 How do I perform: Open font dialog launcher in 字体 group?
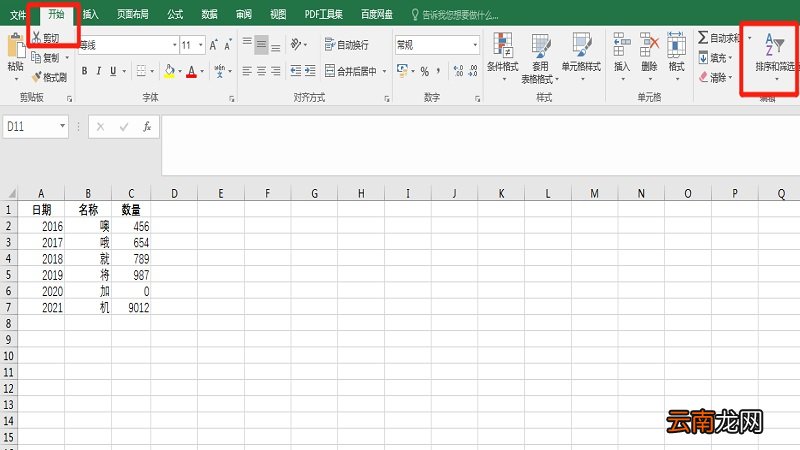[232, 99]
